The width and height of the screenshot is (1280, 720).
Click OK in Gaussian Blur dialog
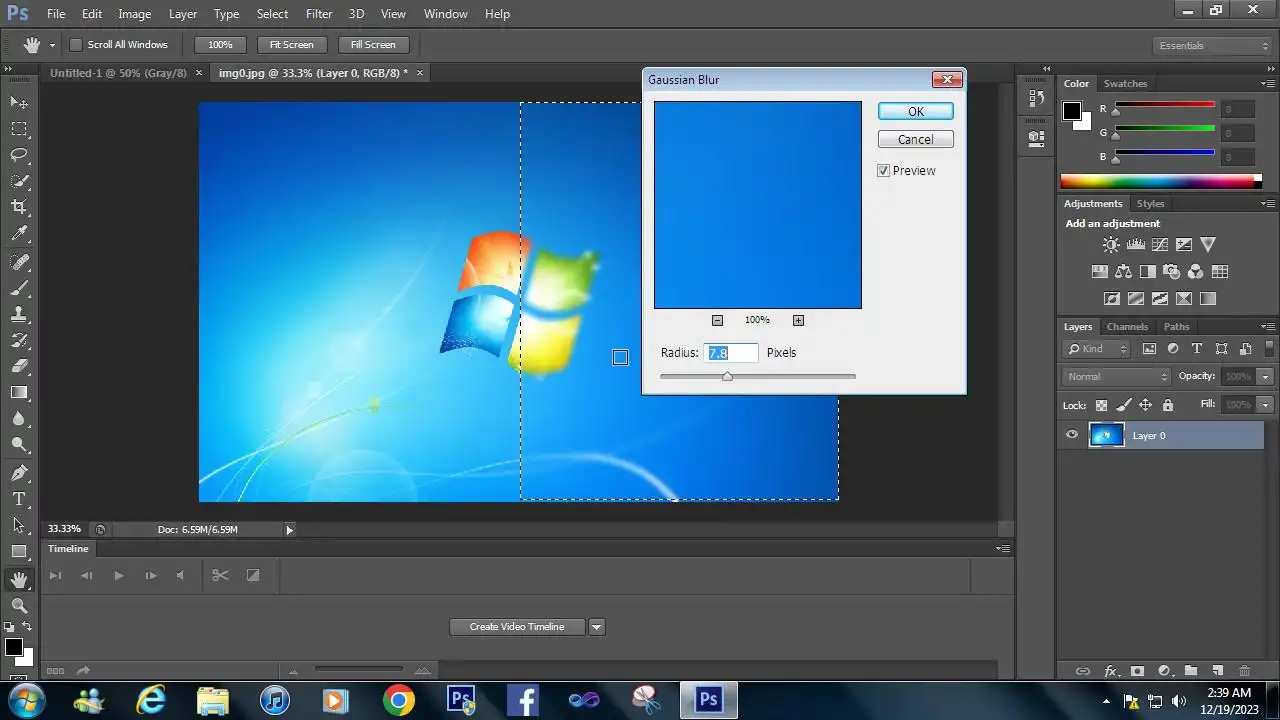(x=916, y=111)
